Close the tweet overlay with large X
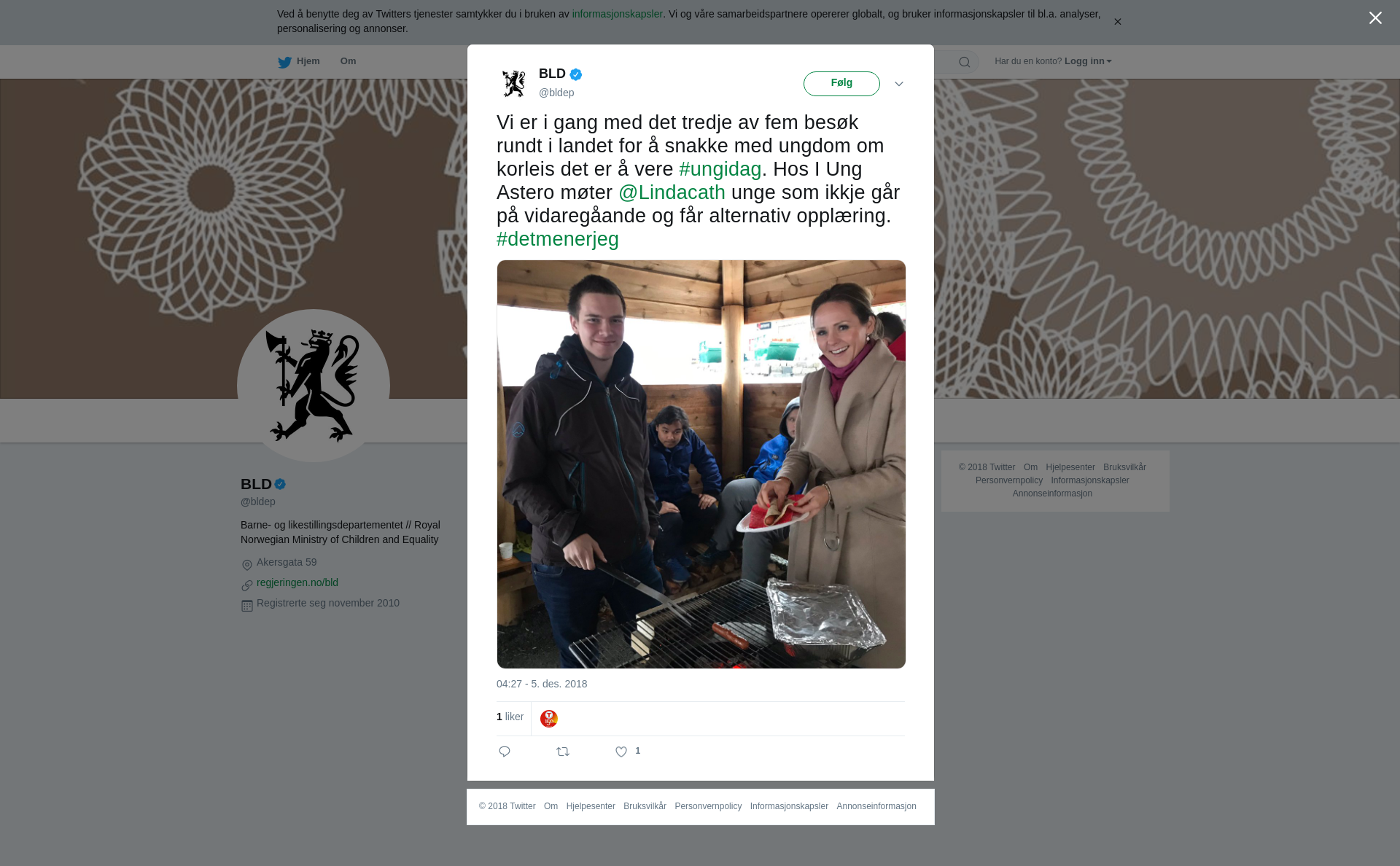 coord(1375,18)
